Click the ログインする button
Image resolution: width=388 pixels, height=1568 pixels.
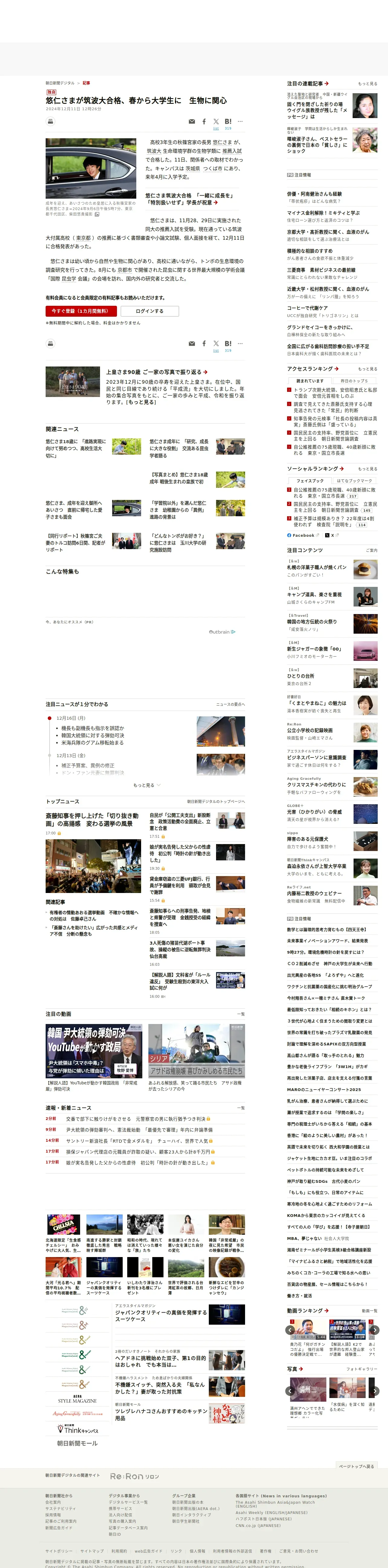tap(150, 311)
